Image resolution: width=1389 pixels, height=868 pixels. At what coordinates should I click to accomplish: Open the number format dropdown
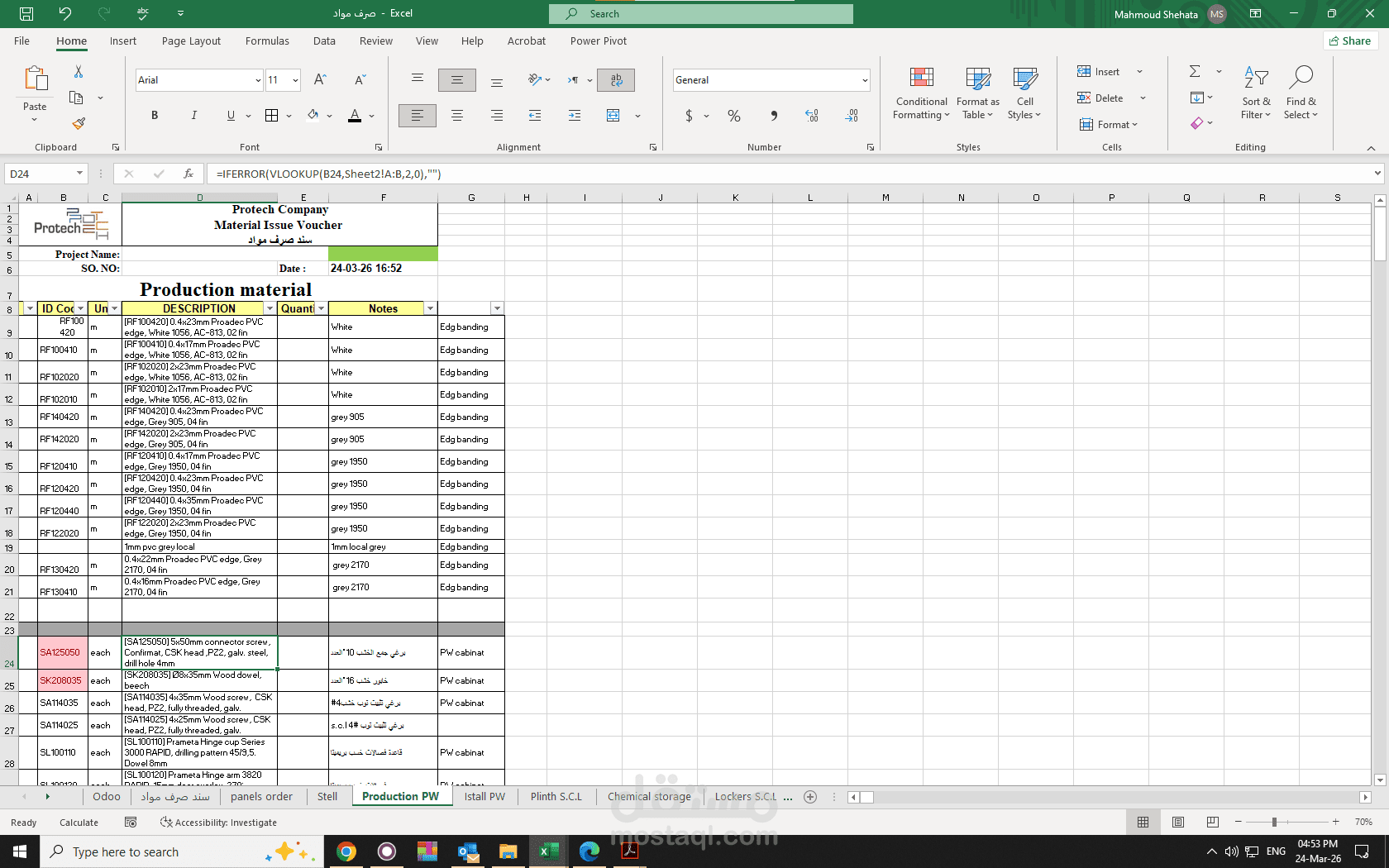click(865, 80)
